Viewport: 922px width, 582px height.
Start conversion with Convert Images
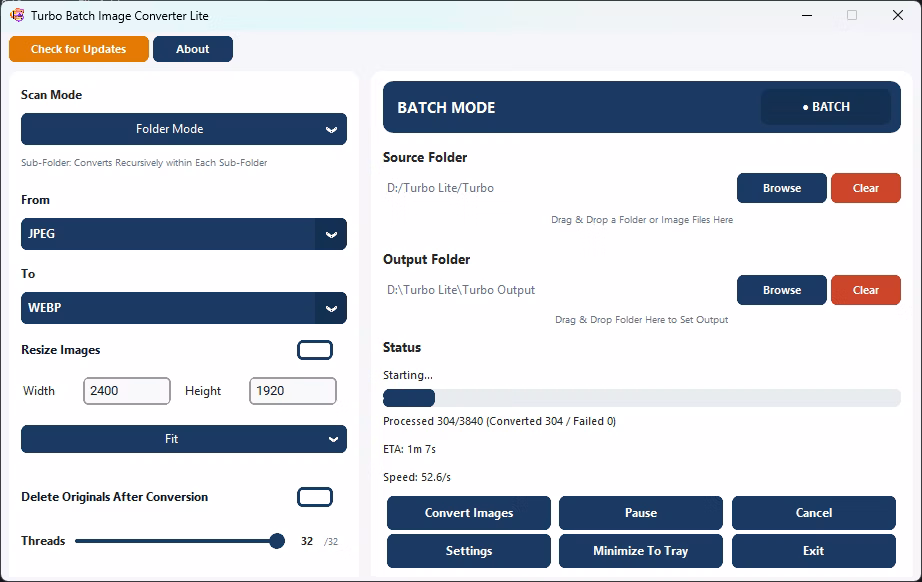469,513
